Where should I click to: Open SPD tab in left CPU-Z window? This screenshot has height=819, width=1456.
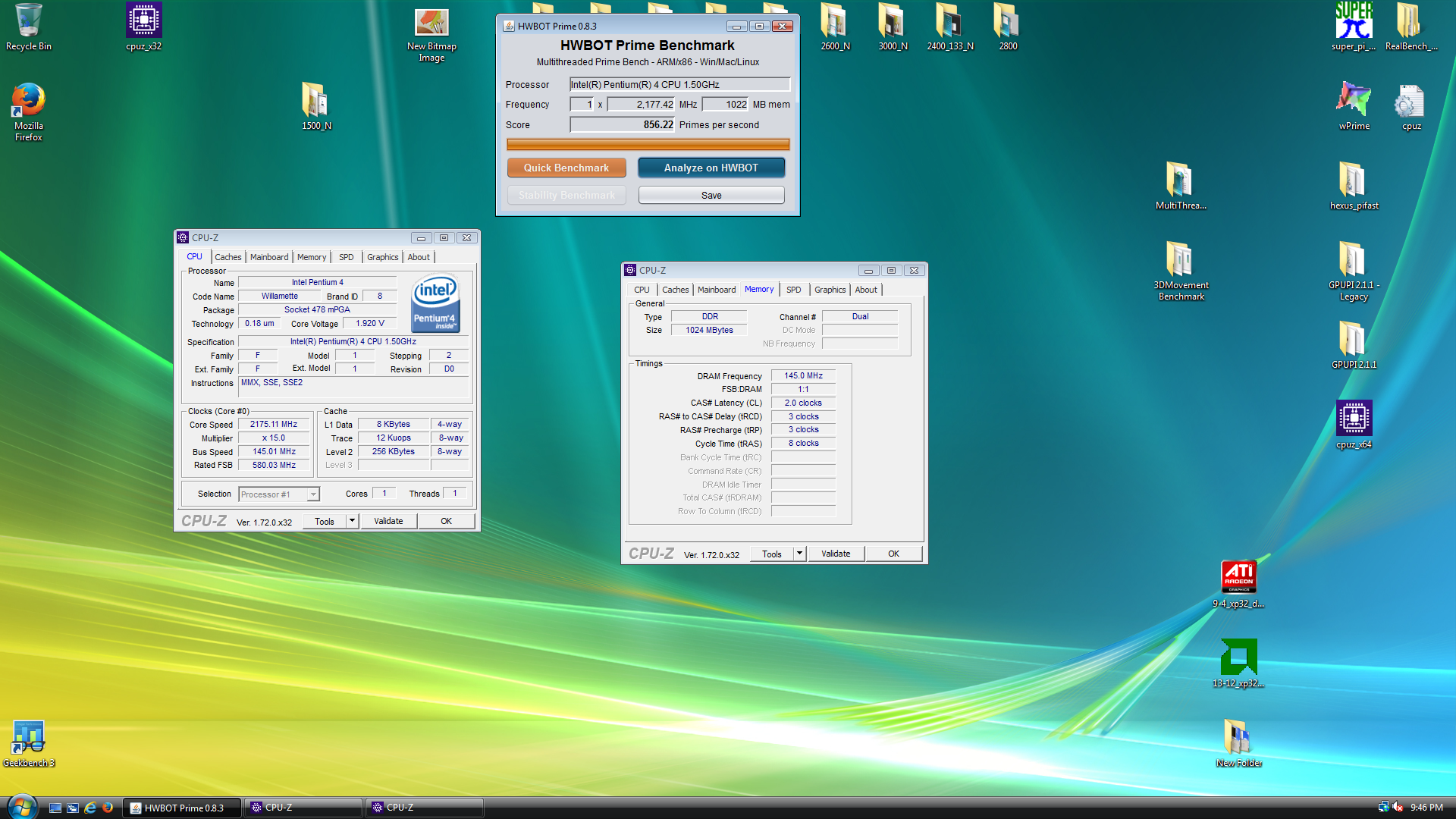click(347, 257)
